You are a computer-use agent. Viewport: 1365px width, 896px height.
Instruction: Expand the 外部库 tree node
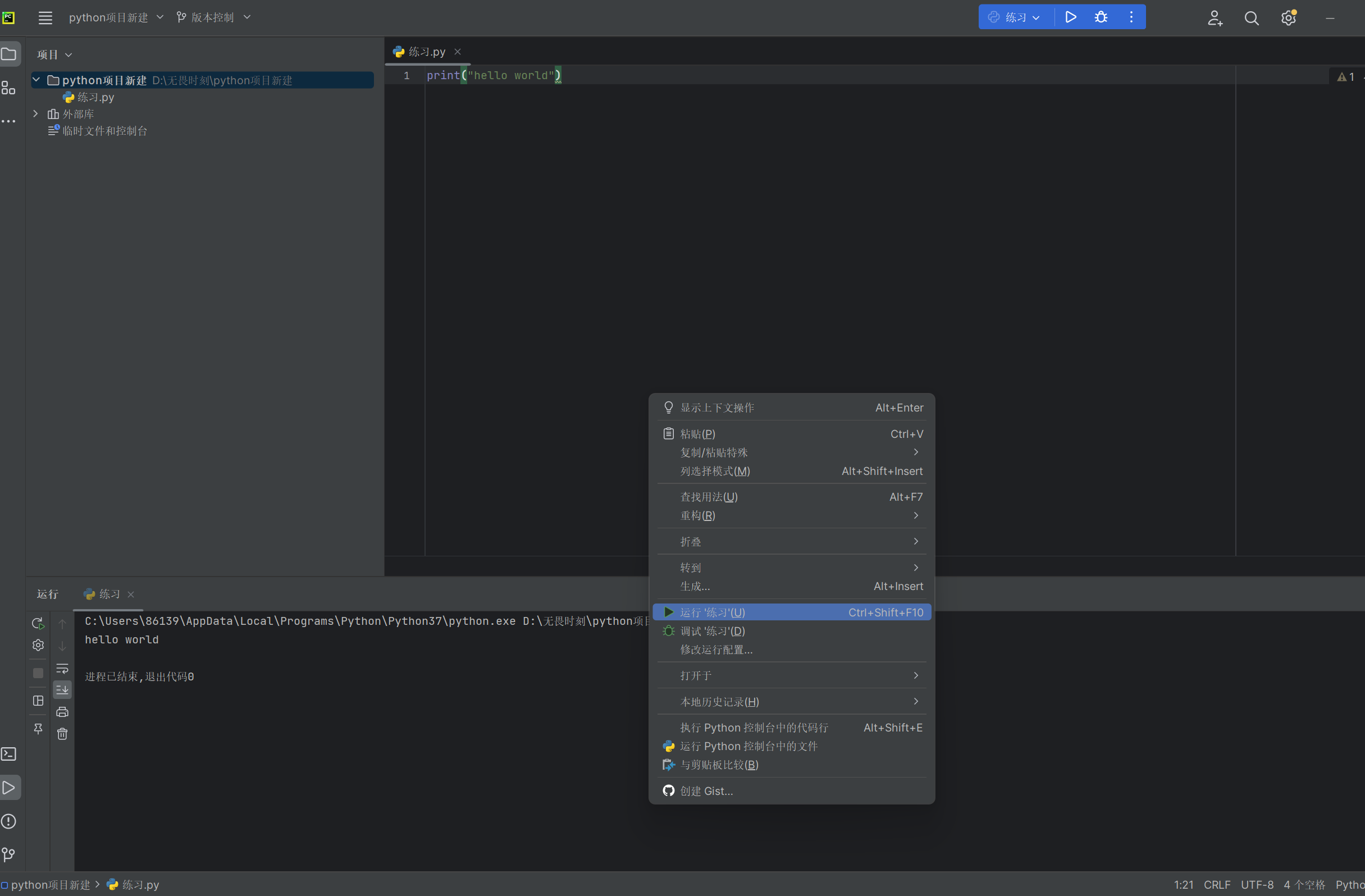click(35, 114)
